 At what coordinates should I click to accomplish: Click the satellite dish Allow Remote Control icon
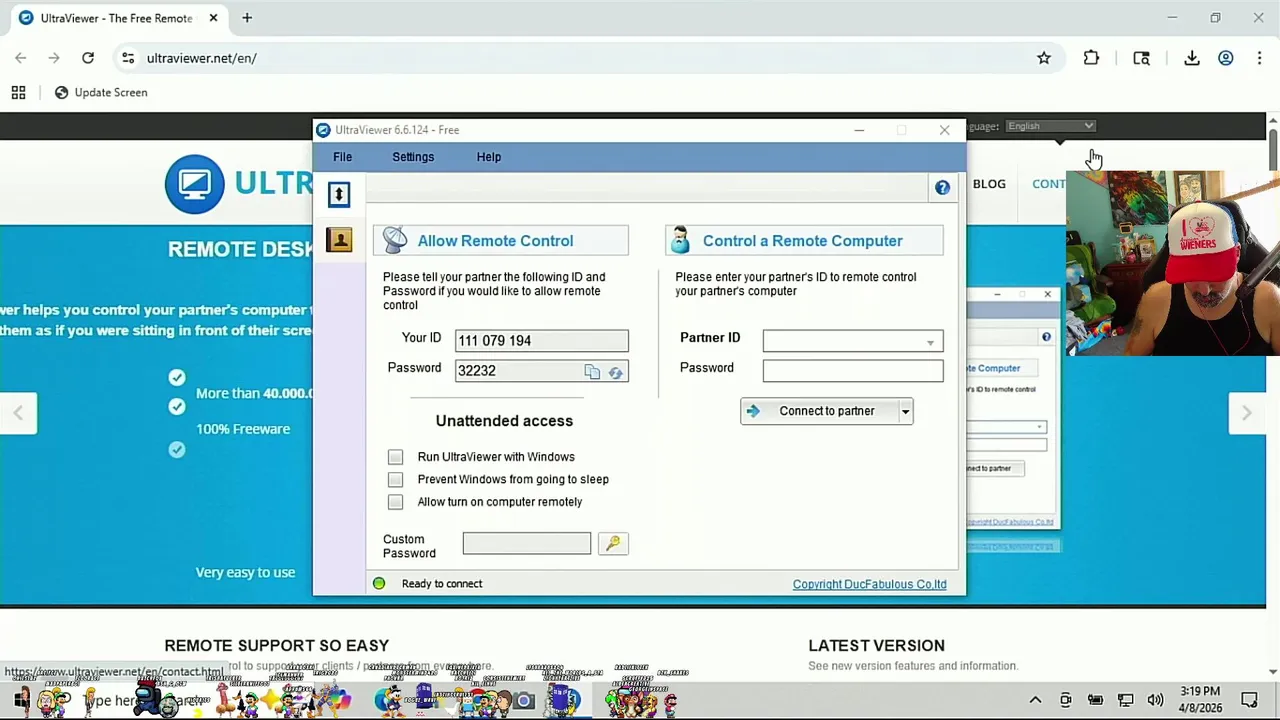click(x=395, y=240)
